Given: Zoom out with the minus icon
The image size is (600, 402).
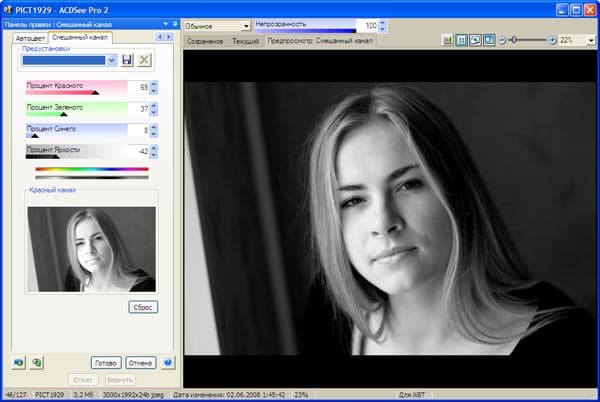Looking at the screenshot, I should (502, 40).
